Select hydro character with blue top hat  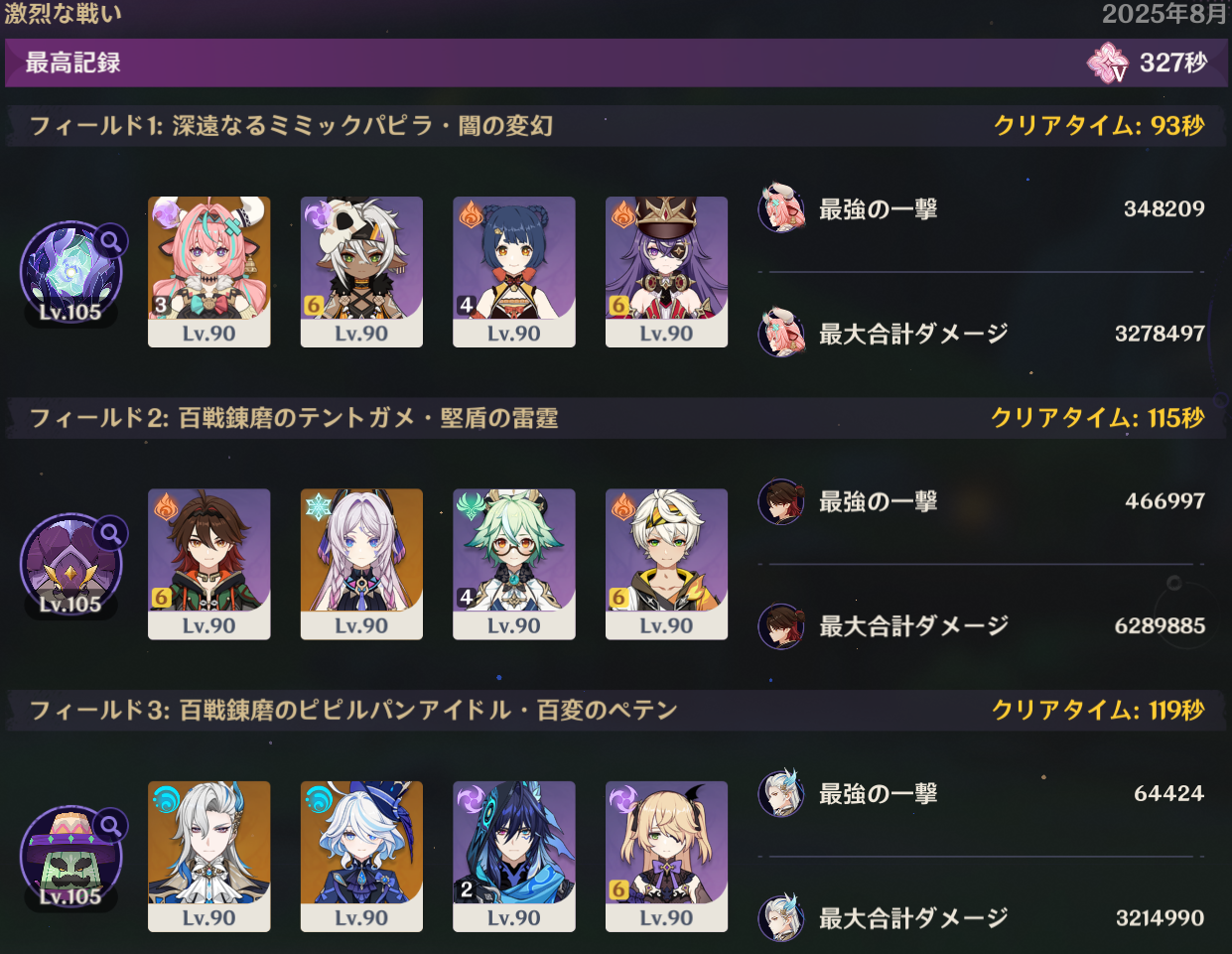point(361,856)
